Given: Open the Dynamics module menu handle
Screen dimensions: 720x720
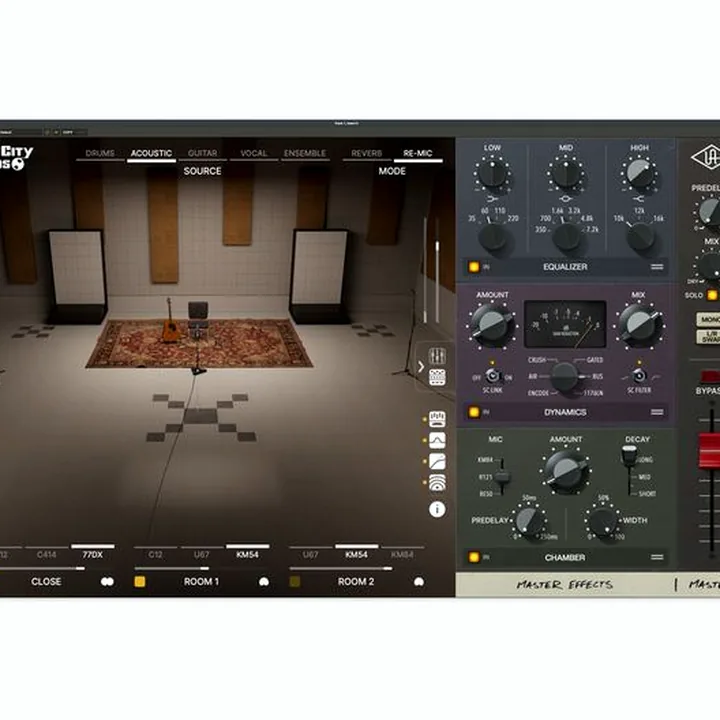Looking at the screenshot, I should pos(657,412).
